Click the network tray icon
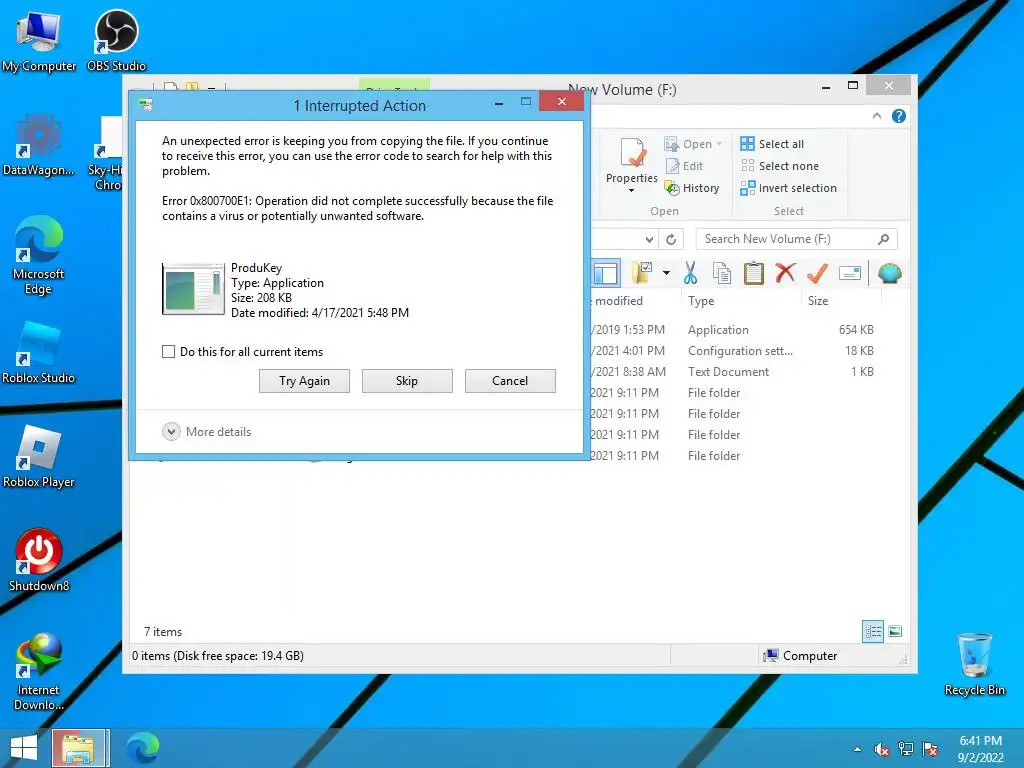Screen dimensions: 1024x768 tap(906, 749)
